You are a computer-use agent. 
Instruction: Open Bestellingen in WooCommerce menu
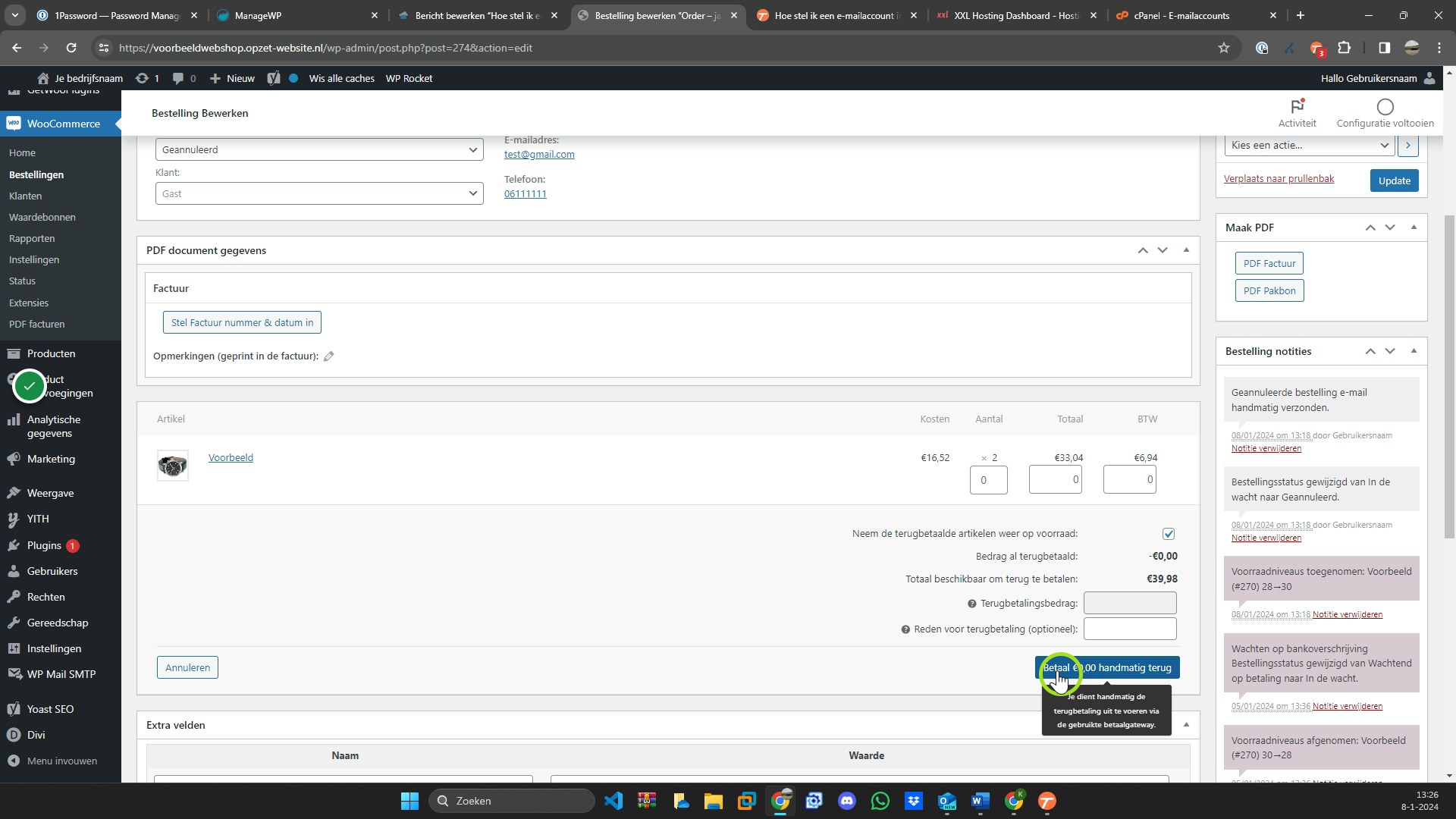36,174
